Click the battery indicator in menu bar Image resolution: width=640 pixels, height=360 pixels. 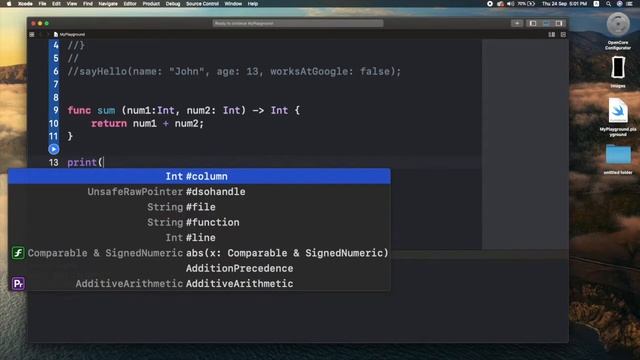pyautogui.click(x=527, y=4)
